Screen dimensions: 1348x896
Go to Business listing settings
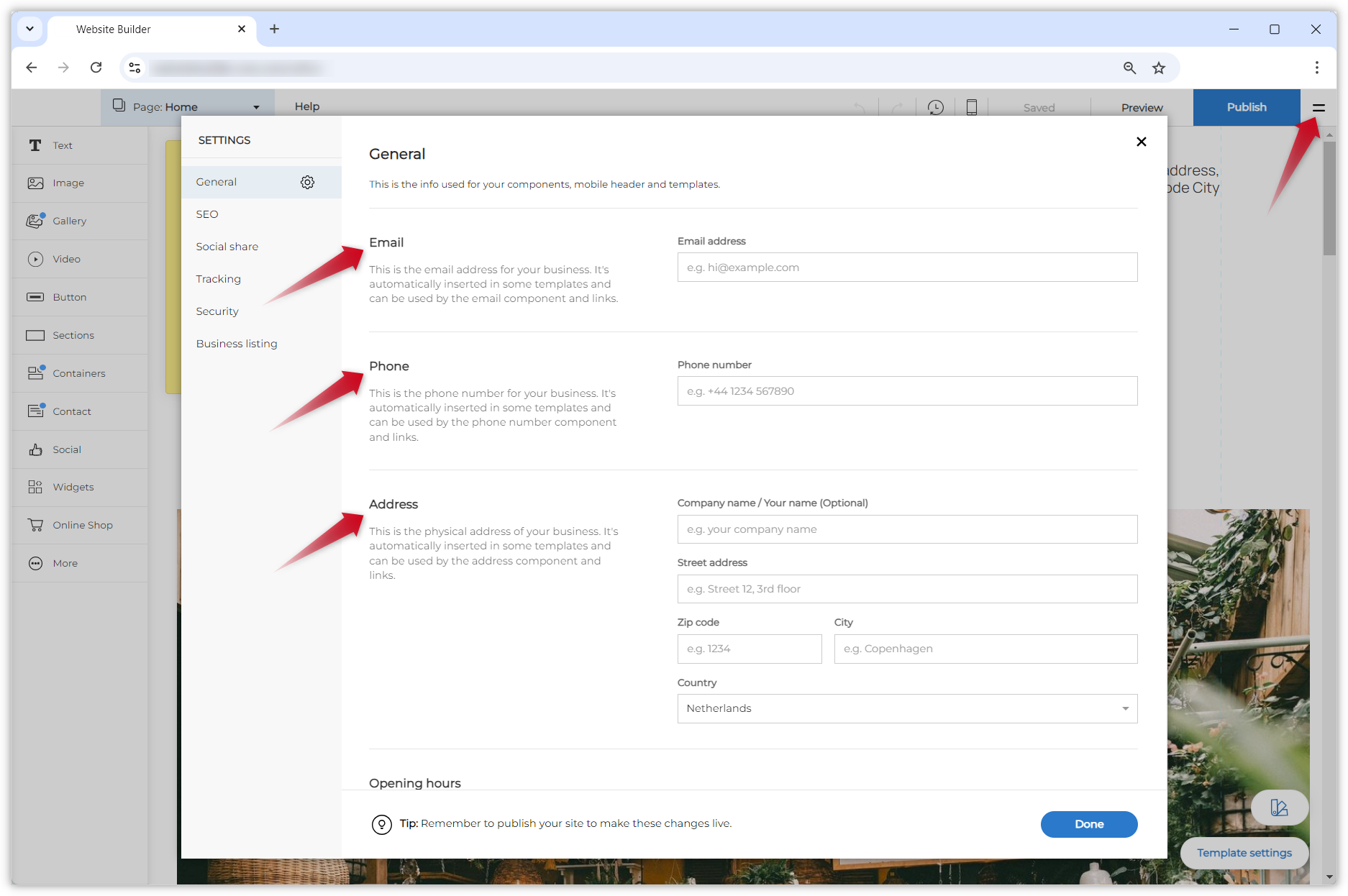tap(237, 344)
